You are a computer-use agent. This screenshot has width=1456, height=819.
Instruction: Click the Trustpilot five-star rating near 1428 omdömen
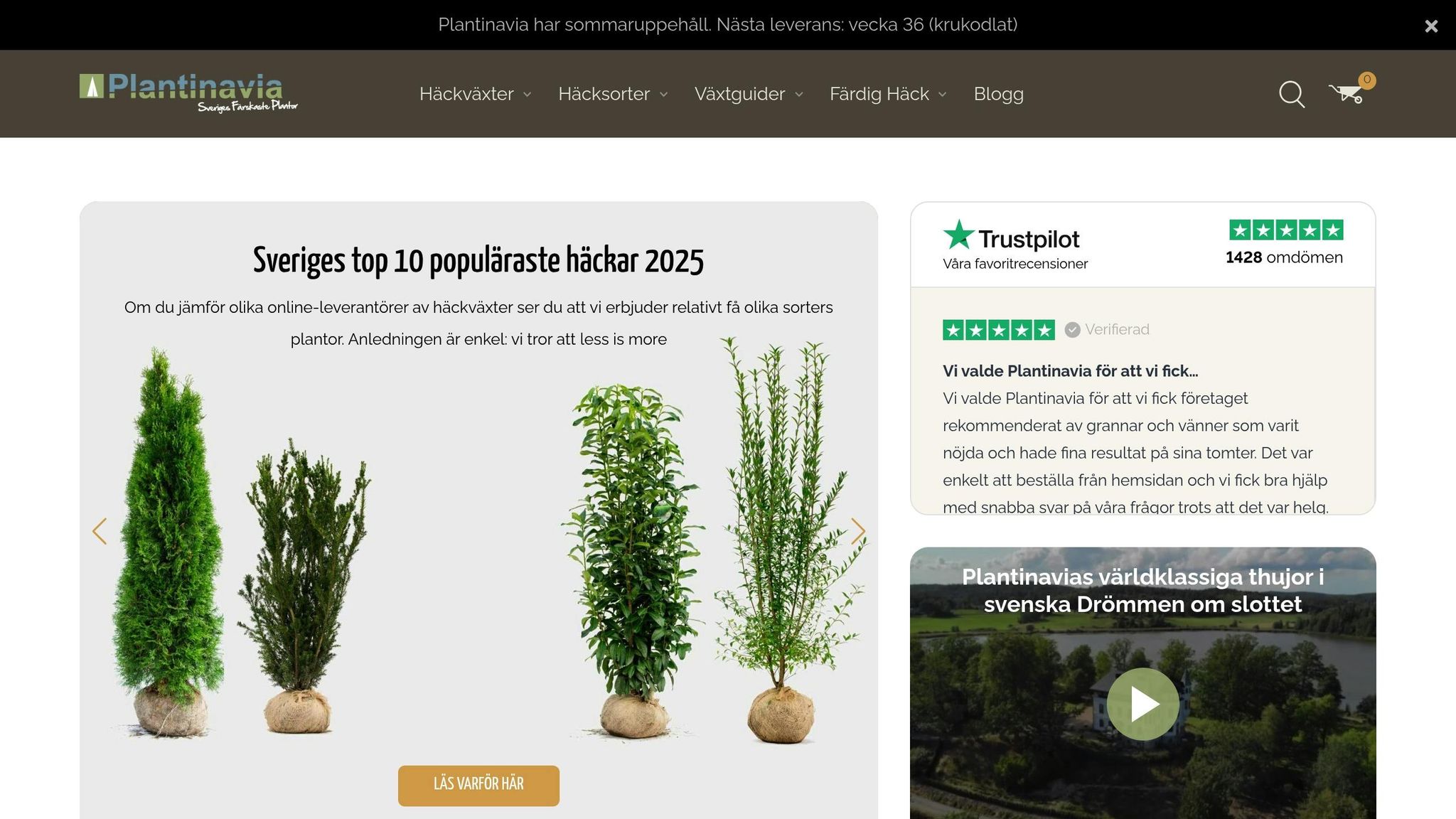(x=1286, y=230)
